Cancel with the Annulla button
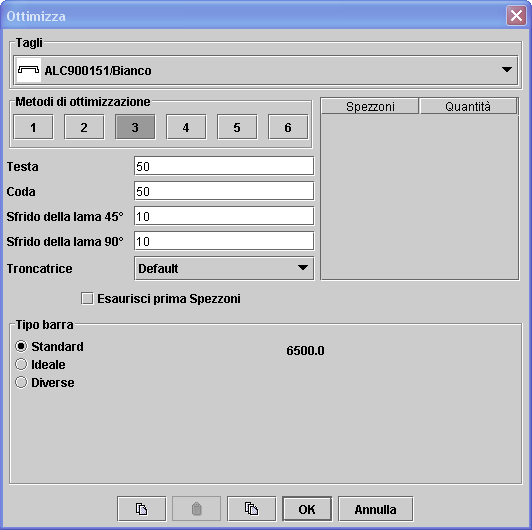This screenshot has width=532, height=530. pyautogui.click(x=376, y=509)
